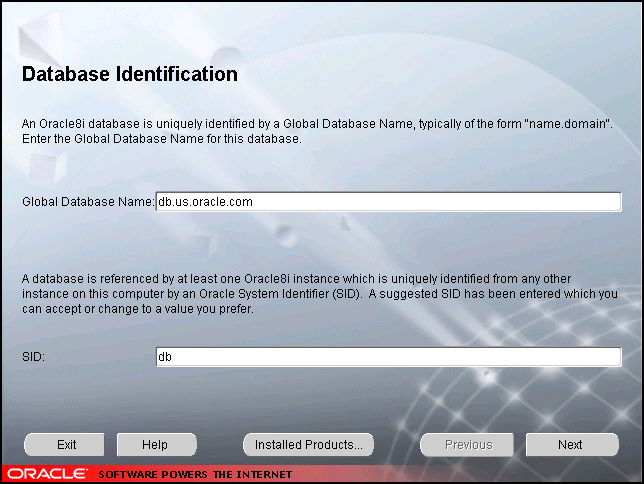Open the Installed Products list
644x484 pixels.
(x=308, y=445)
